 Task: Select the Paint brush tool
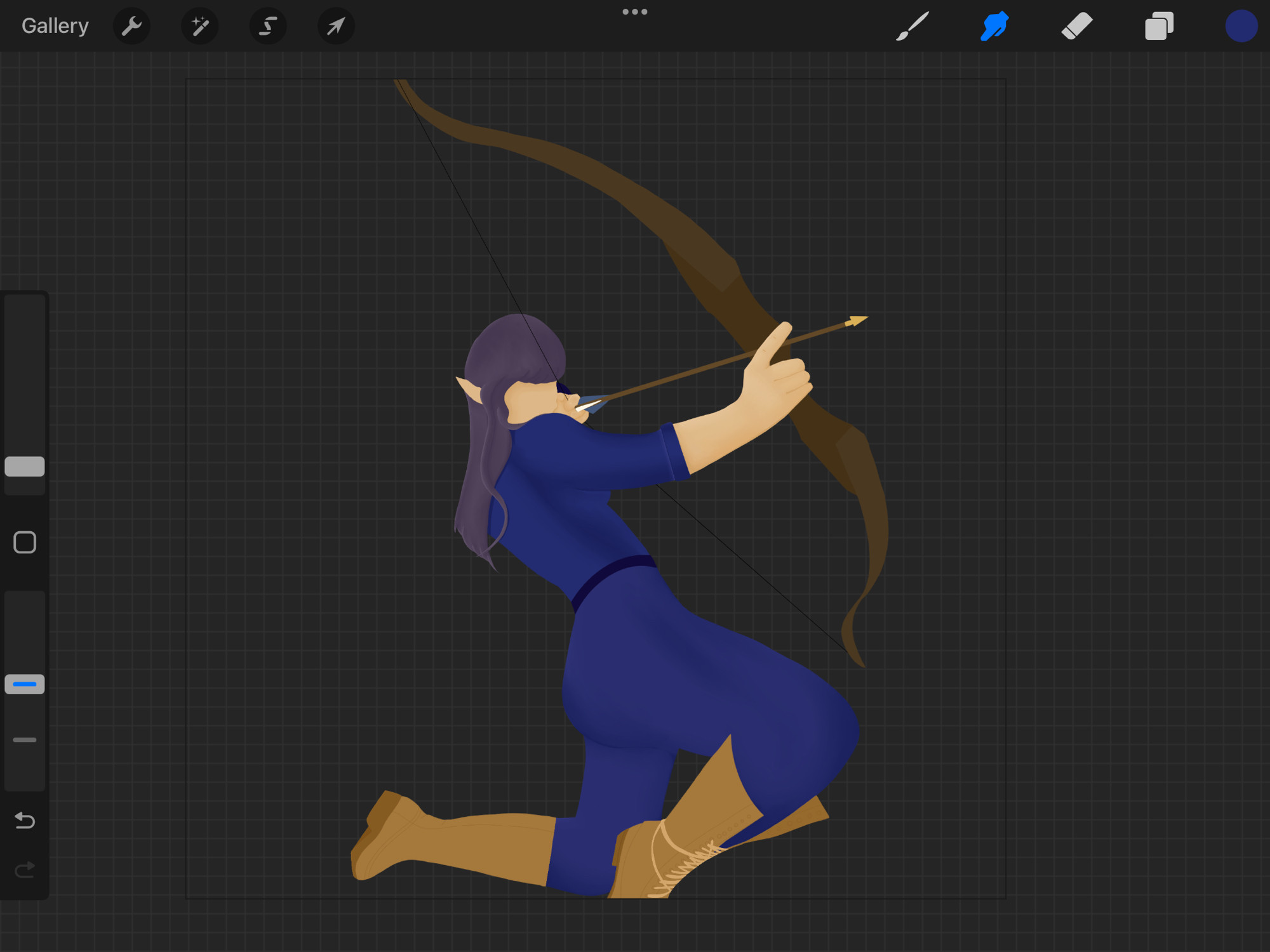912,26
